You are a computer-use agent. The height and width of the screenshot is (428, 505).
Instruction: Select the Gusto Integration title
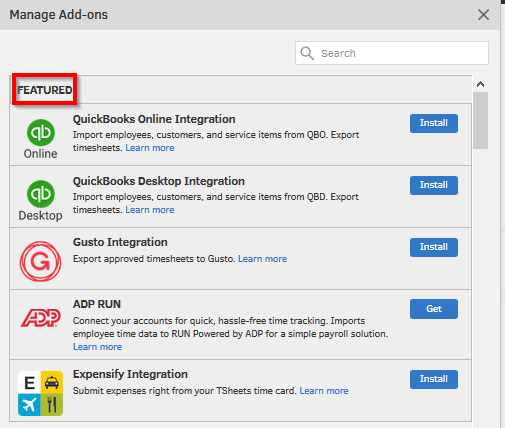[120, 242]
